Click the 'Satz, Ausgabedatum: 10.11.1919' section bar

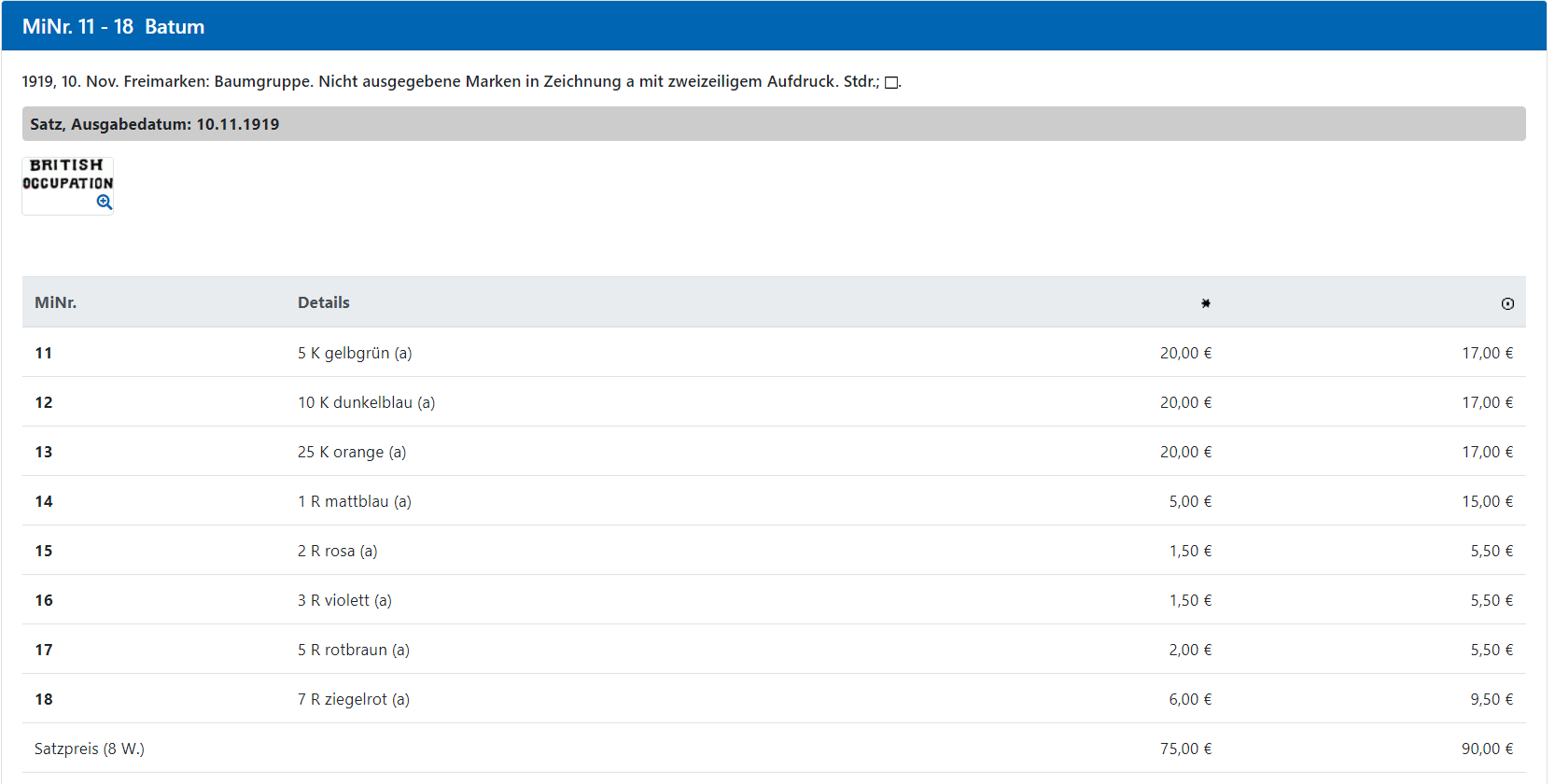click(x=154, y=124)
